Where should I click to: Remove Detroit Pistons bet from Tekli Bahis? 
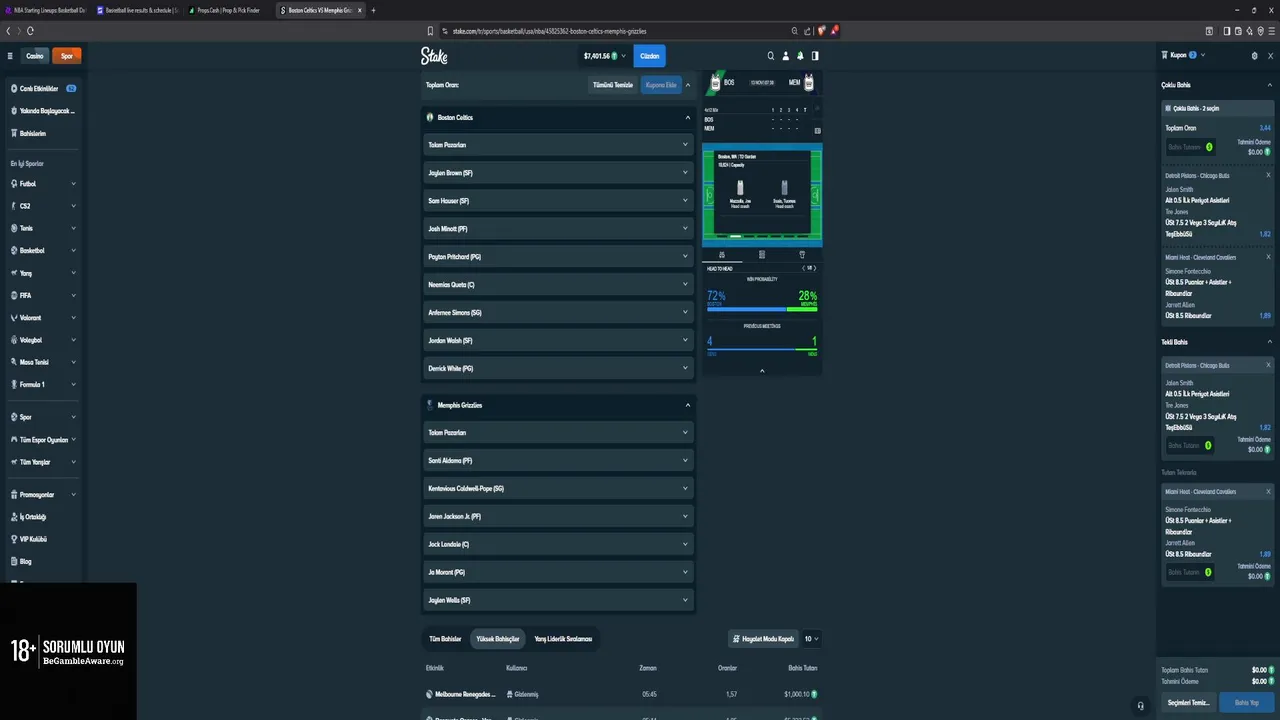click(x=1269, y=365)
